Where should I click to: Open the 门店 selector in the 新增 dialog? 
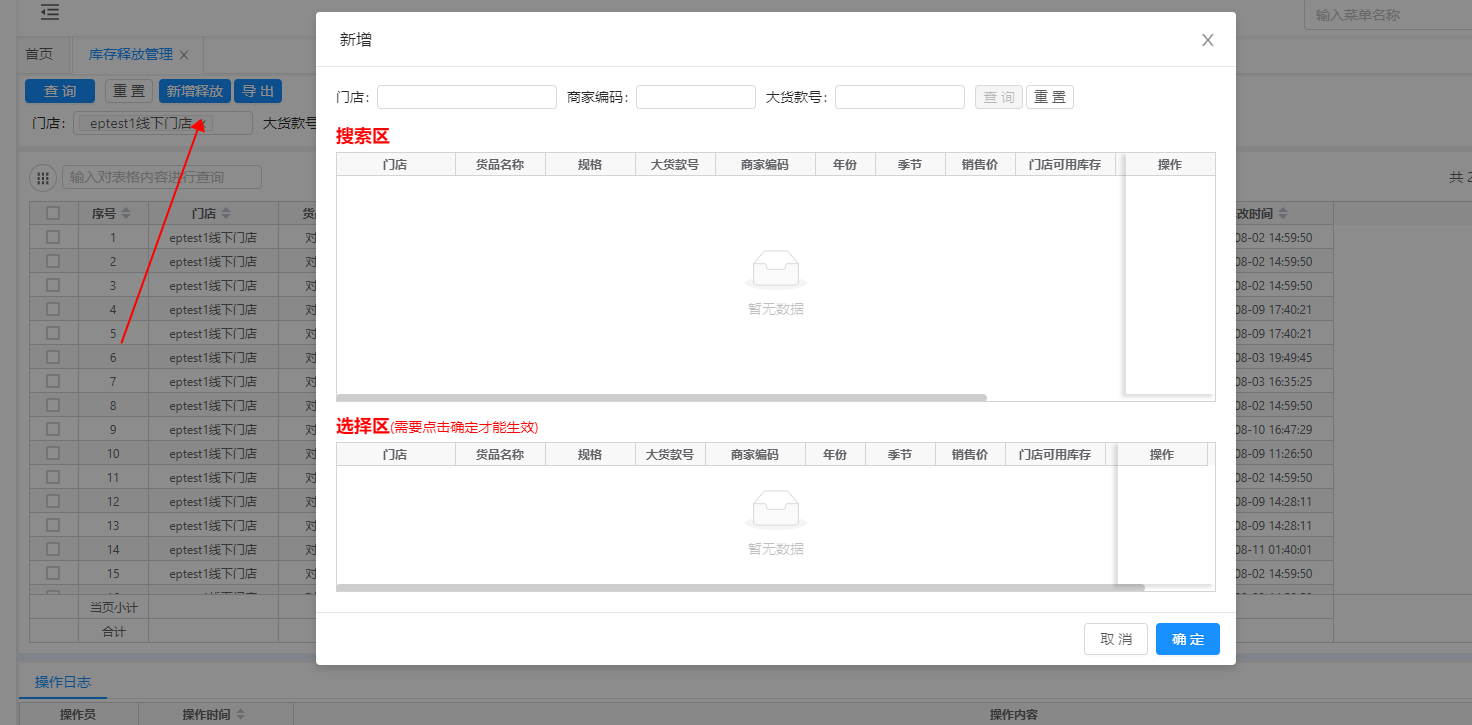[466, 97]
